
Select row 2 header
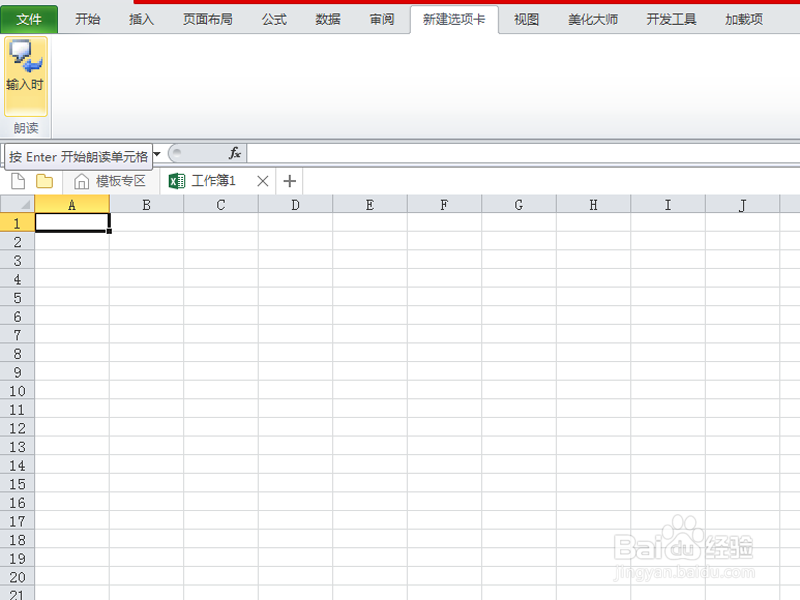[17, 242]
